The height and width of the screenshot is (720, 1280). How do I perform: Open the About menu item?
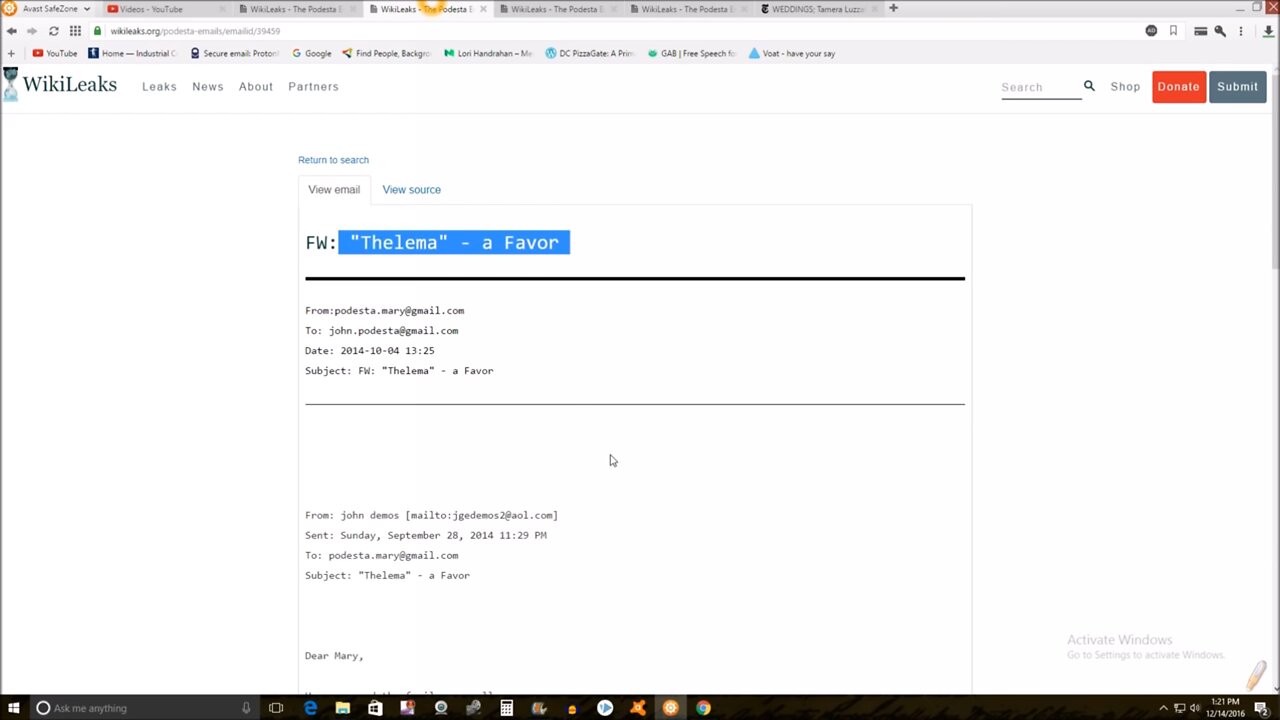coord(256,86)
